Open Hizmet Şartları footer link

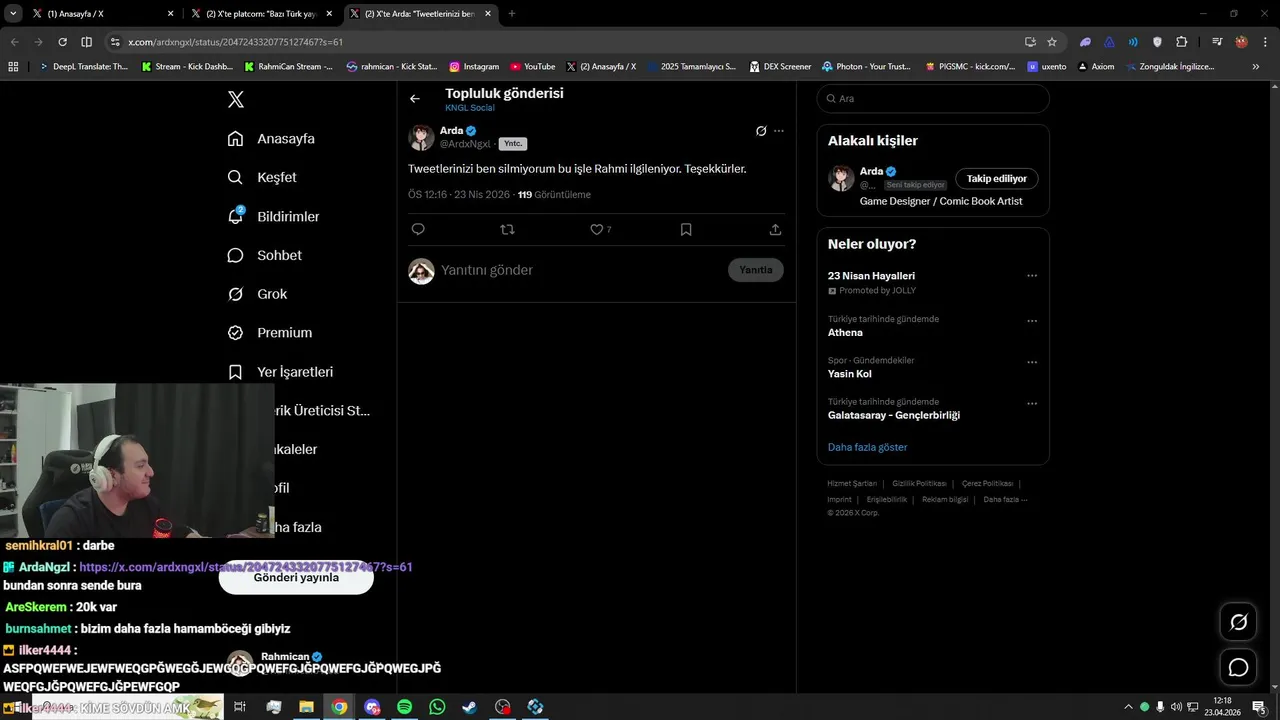[x=852, y=483]
